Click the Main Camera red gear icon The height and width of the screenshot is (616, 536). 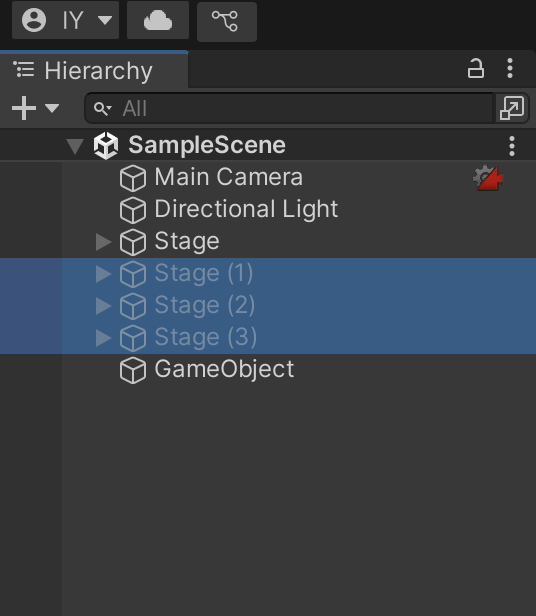[x=488, y=178]
